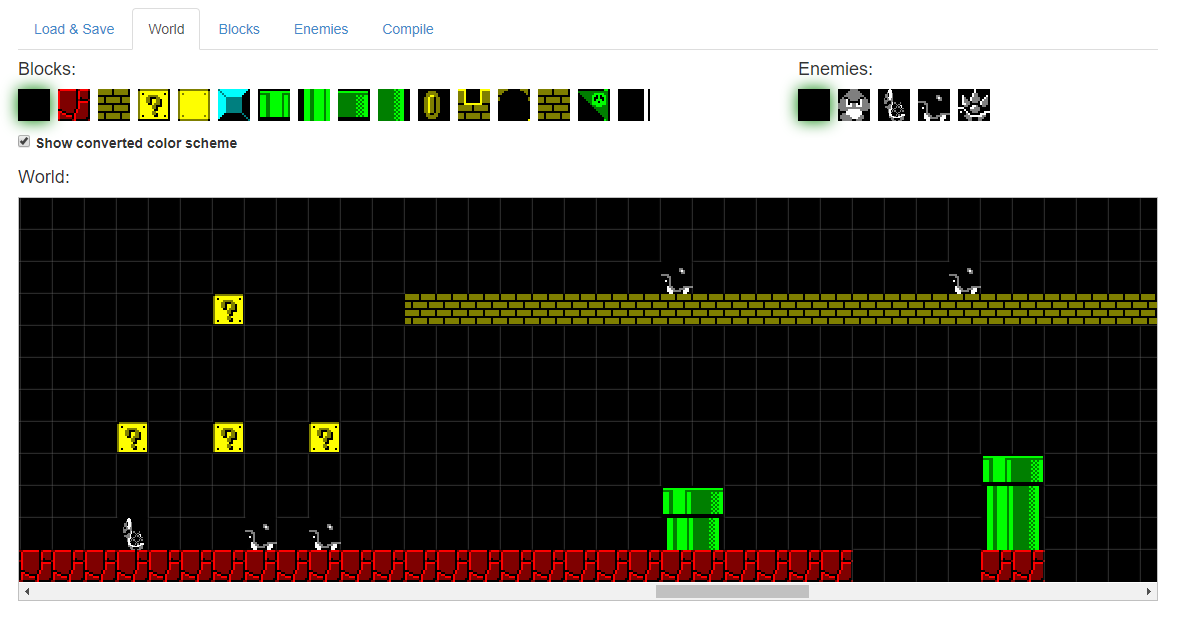Open the Compile tab

pos(408,29)
